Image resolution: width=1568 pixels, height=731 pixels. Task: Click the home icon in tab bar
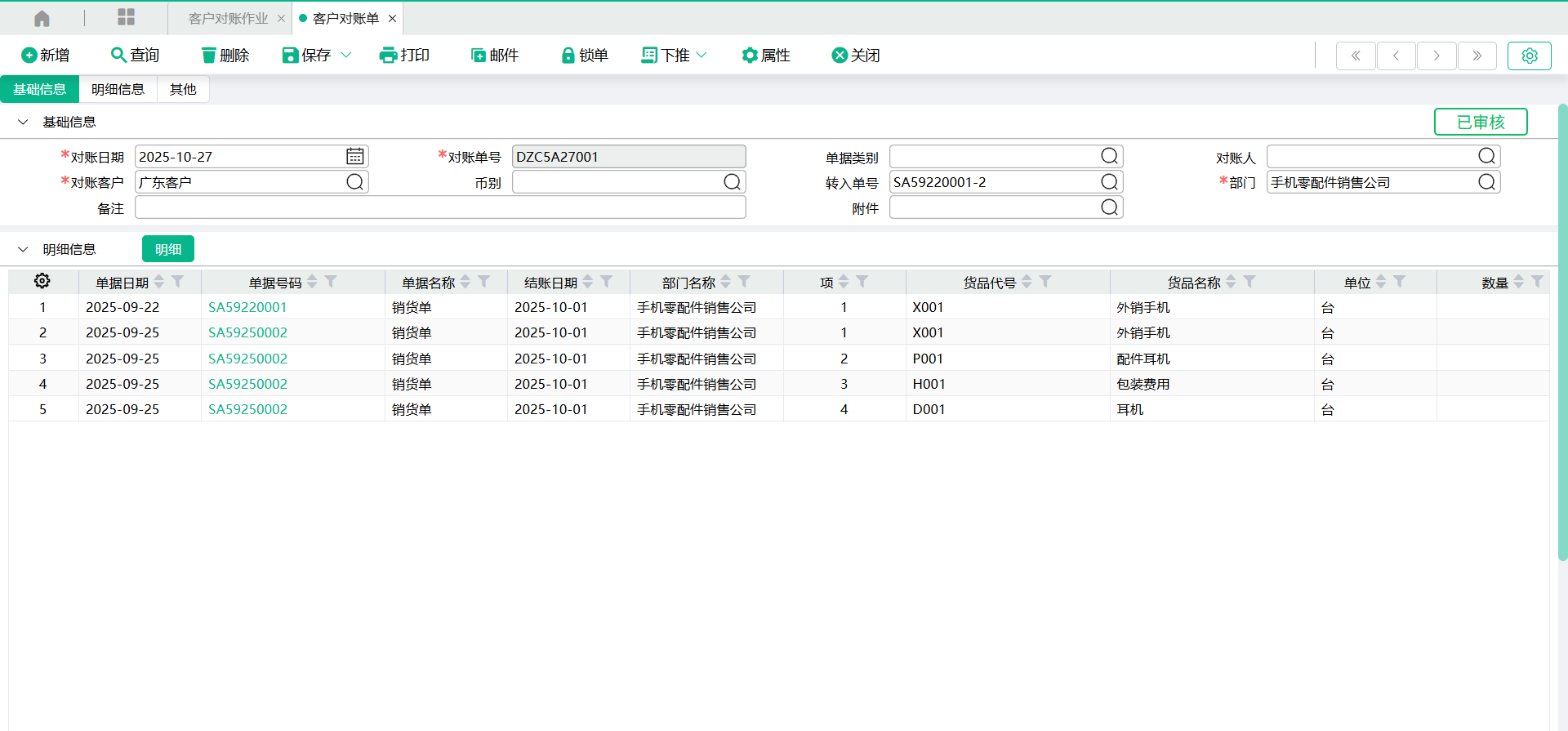42,18
